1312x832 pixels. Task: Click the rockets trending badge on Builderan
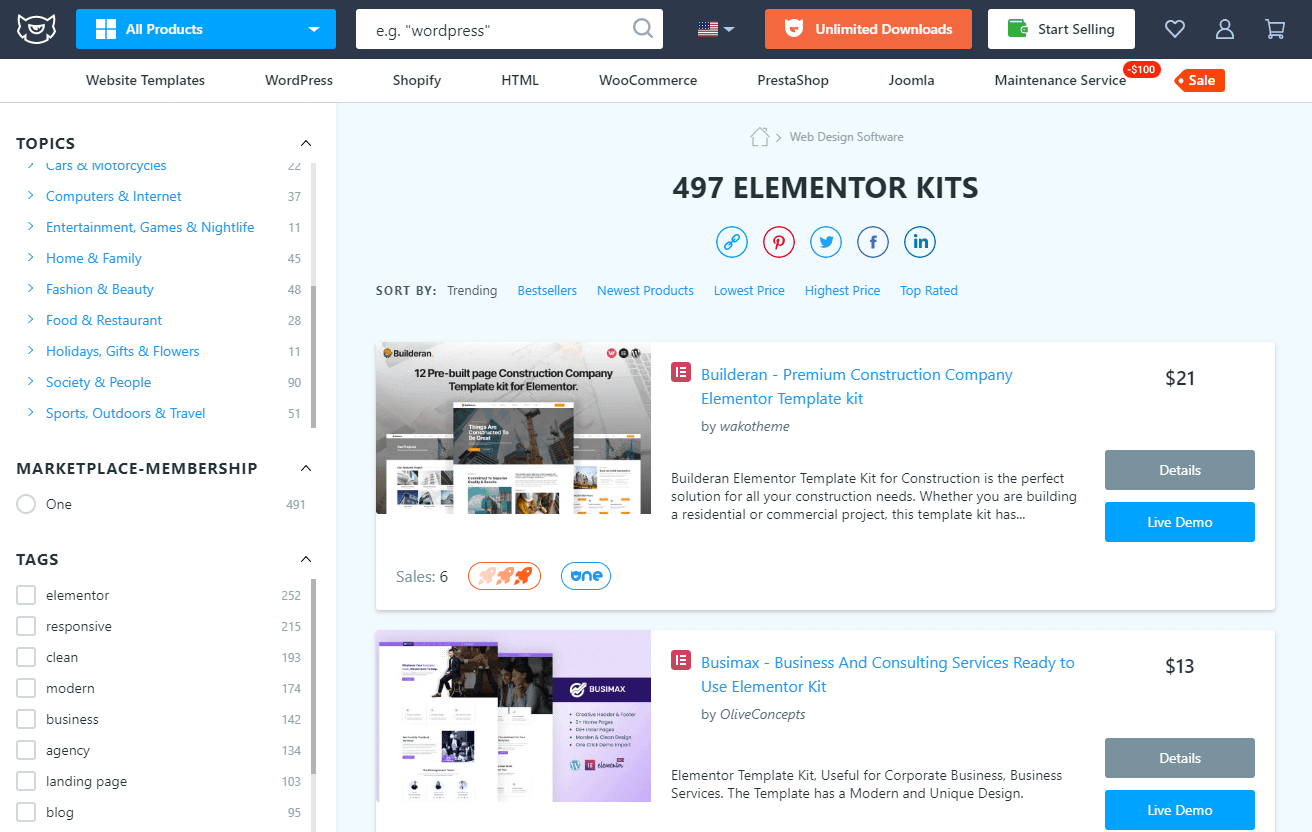(x=504, y=576)
